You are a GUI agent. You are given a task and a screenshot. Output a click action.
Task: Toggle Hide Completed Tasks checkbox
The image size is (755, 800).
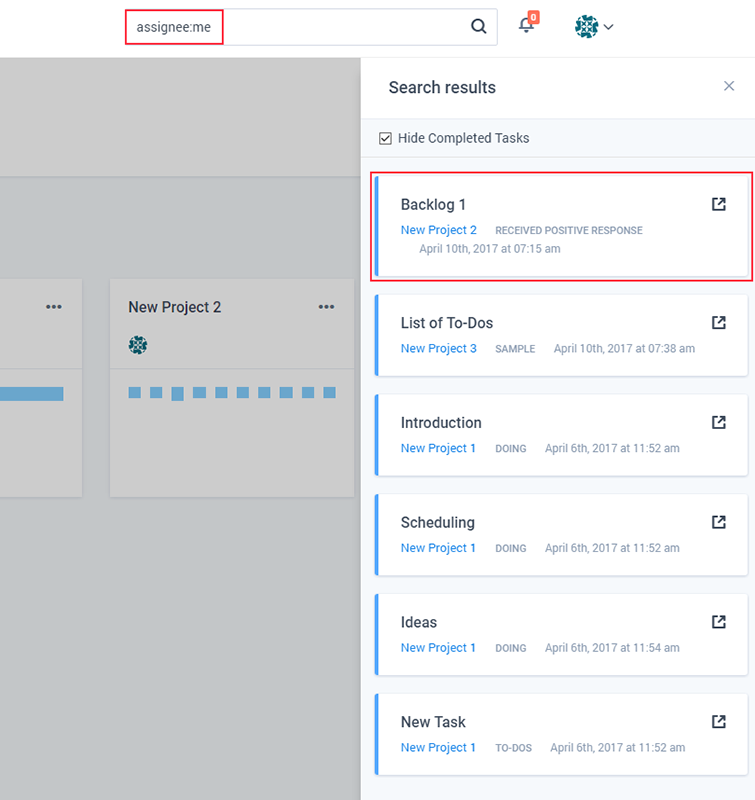385,138
